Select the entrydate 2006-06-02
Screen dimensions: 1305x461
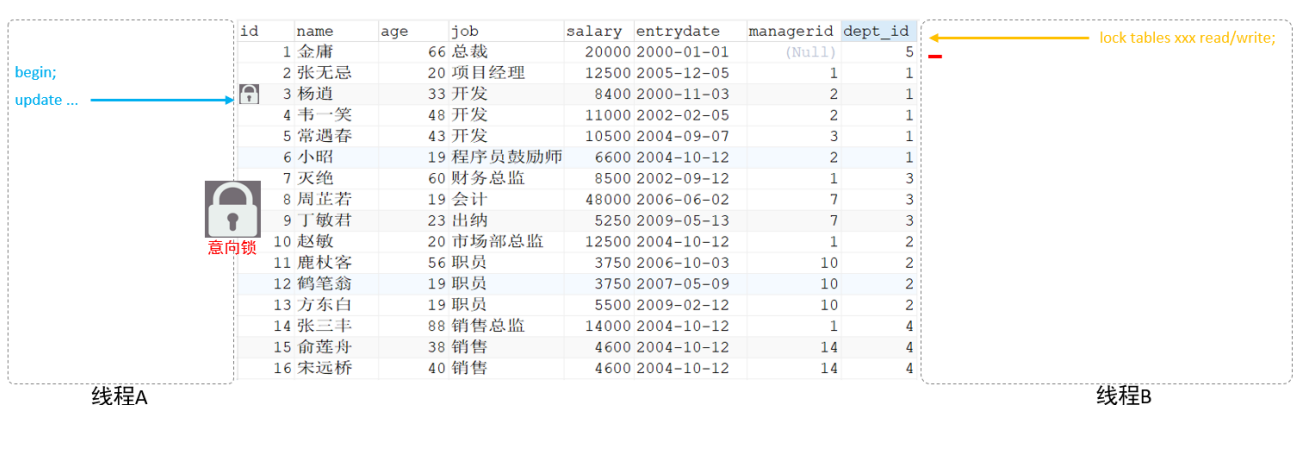683,199
